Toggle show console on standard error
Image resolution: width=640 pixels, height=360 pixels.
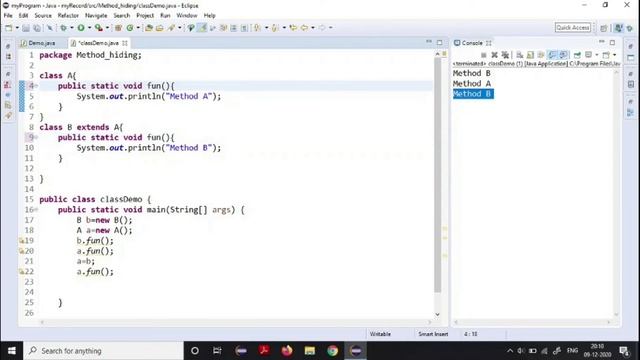coord(563,55)
